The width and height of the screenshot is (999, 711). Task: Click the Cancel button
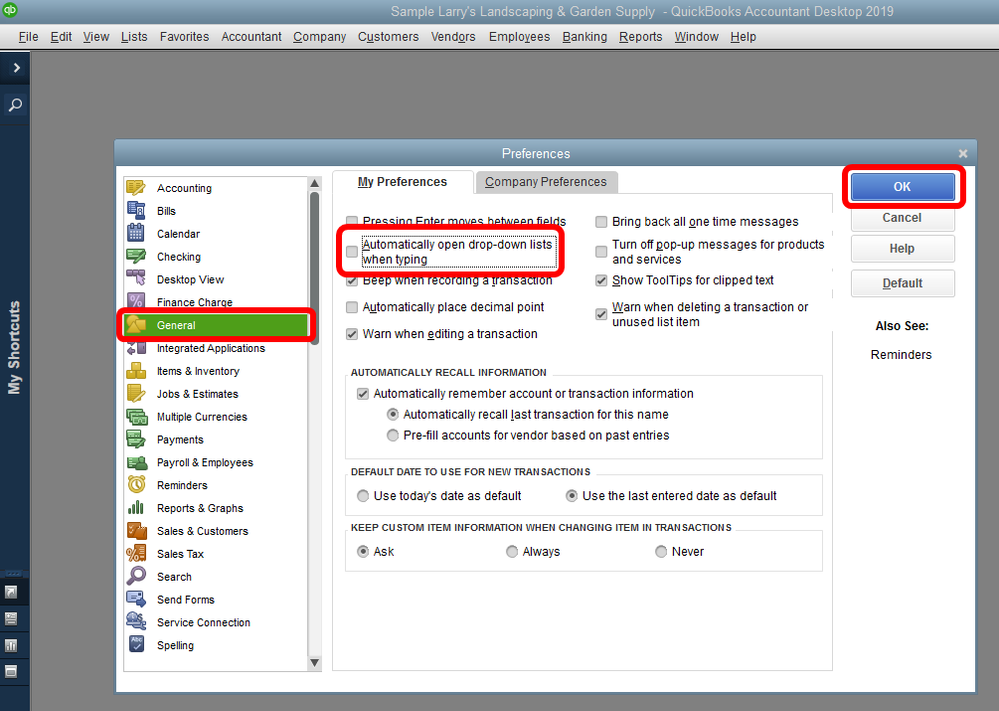(x=902, y=218)
